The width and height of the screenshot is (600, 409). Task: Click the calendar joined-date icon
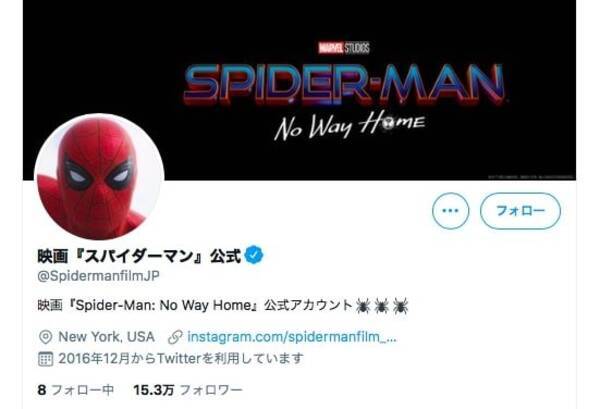[46, 359]
